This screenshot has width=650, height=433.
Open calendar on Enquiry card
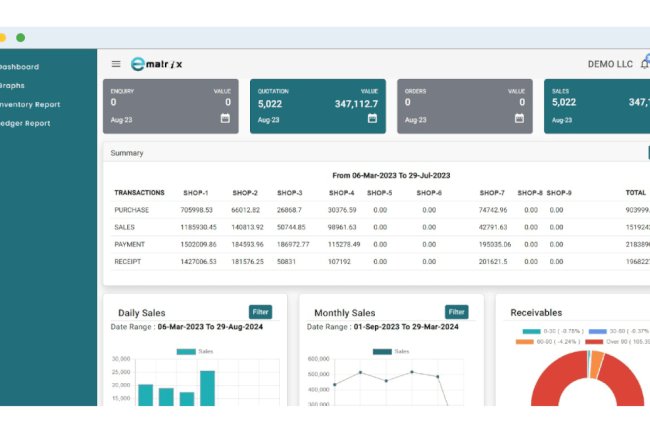click(x=225, y=119)
